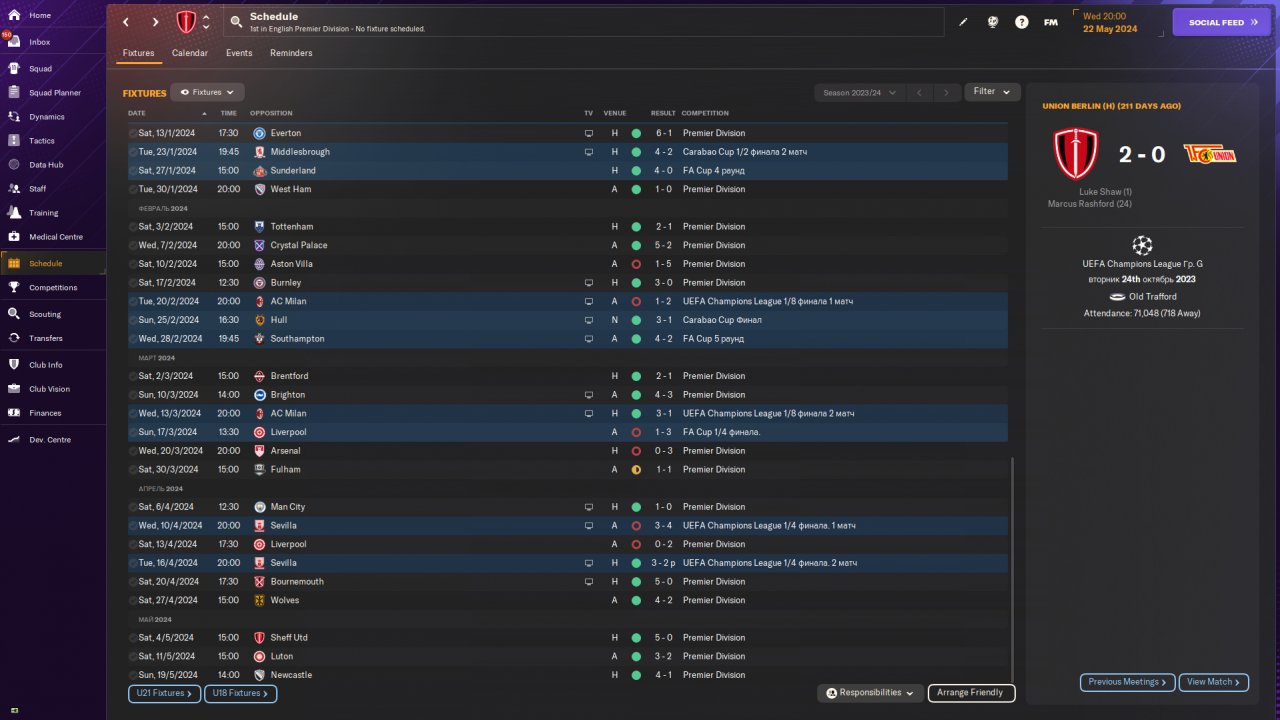Sort fixtures by the Competition column header
Image resolution: width=1280 pixels, height=720 pixels.
[x=705, y=113]
